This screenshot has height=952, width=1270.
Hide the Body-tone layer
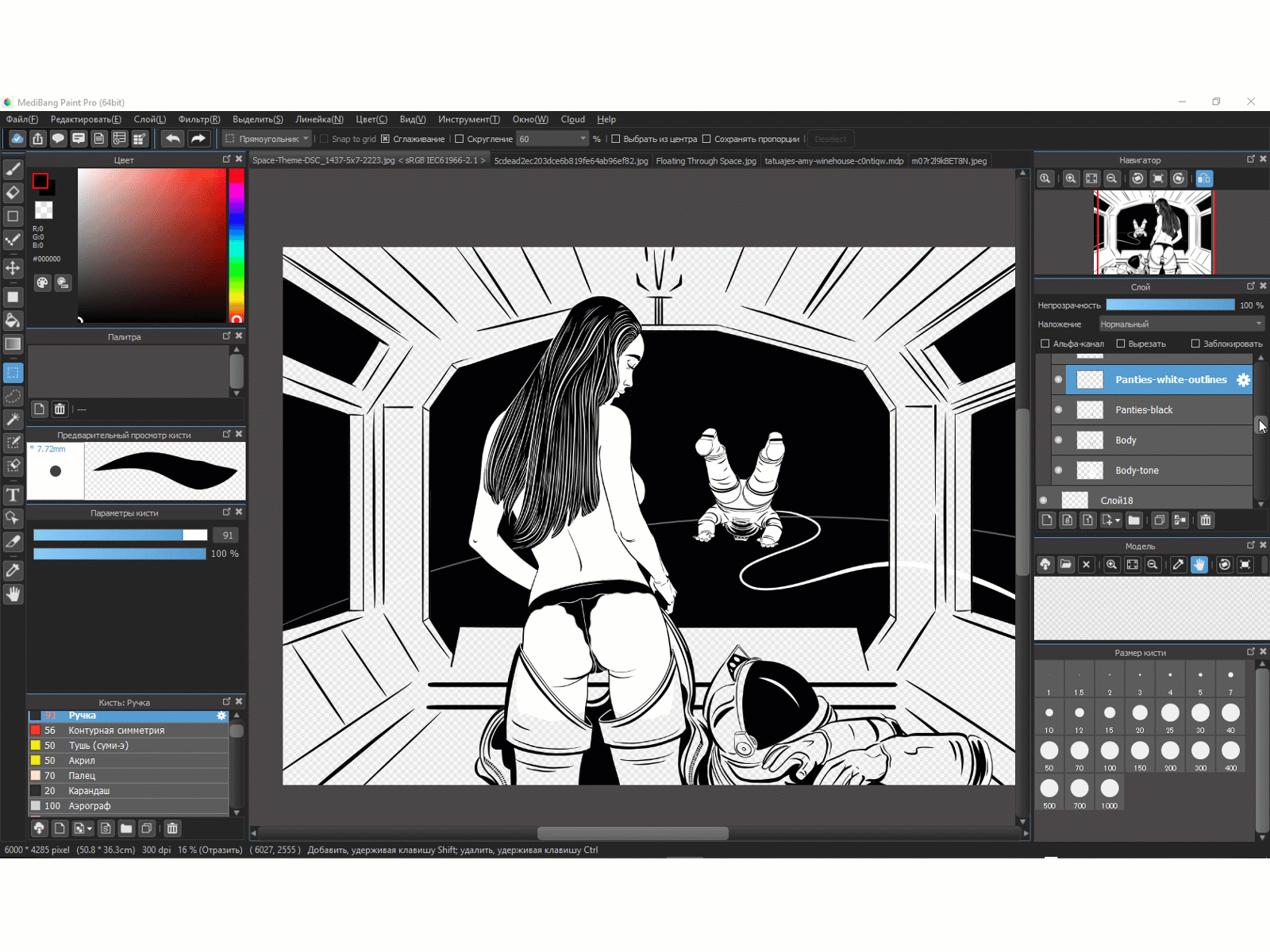point(1058,470)
